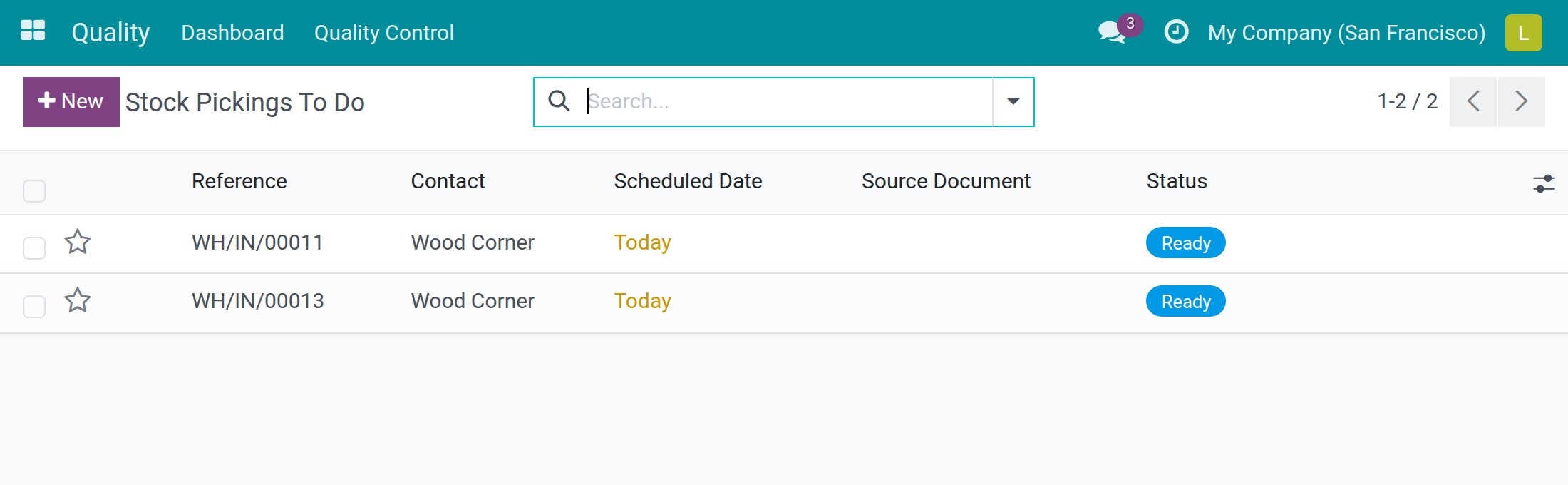This screenshot has width=1568, height=485.
Task: Open the user avatar L menu
Action: tap(1523, 33)
